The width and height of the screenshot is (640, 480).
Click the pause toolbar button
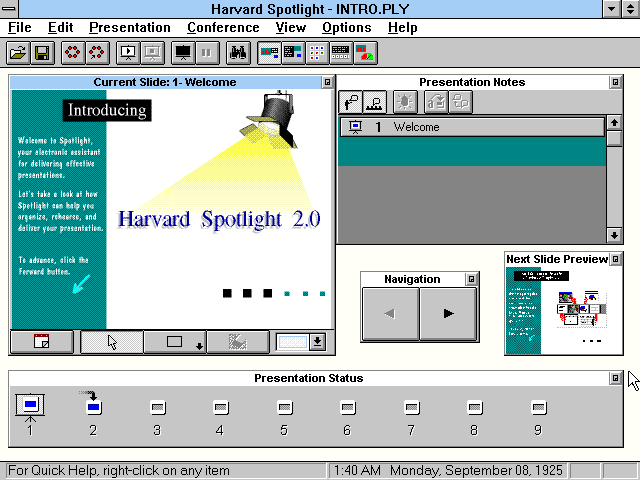click(x=207, y=53)
